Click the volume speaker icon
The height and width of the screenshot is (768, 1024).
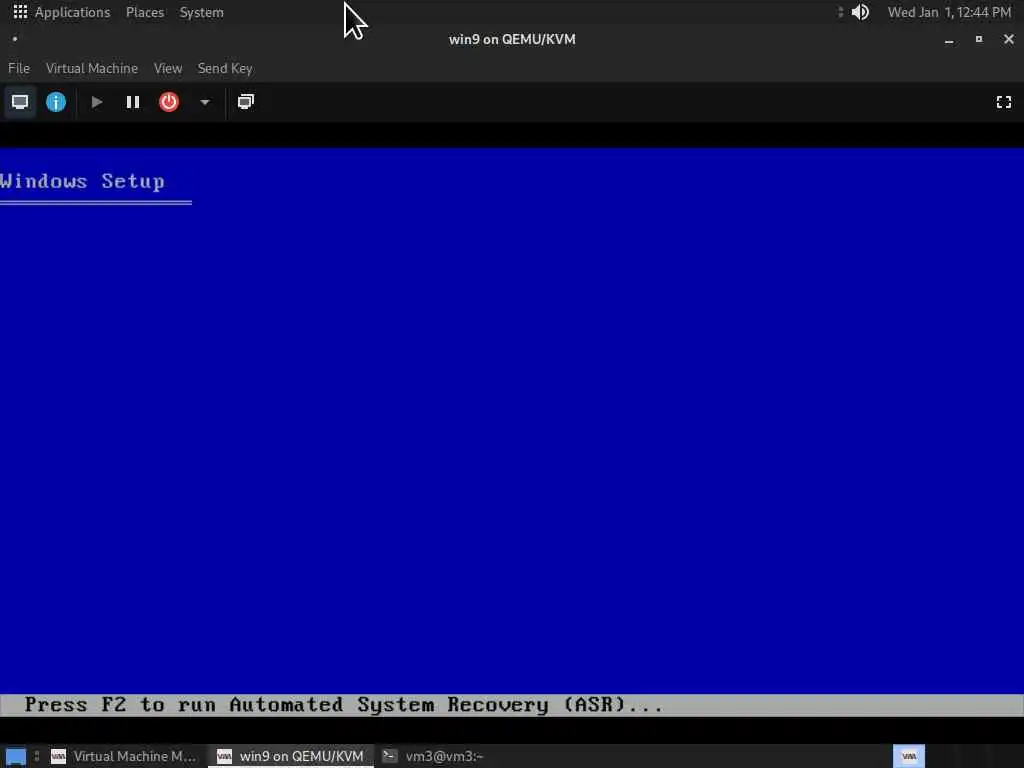pos(860,12)
